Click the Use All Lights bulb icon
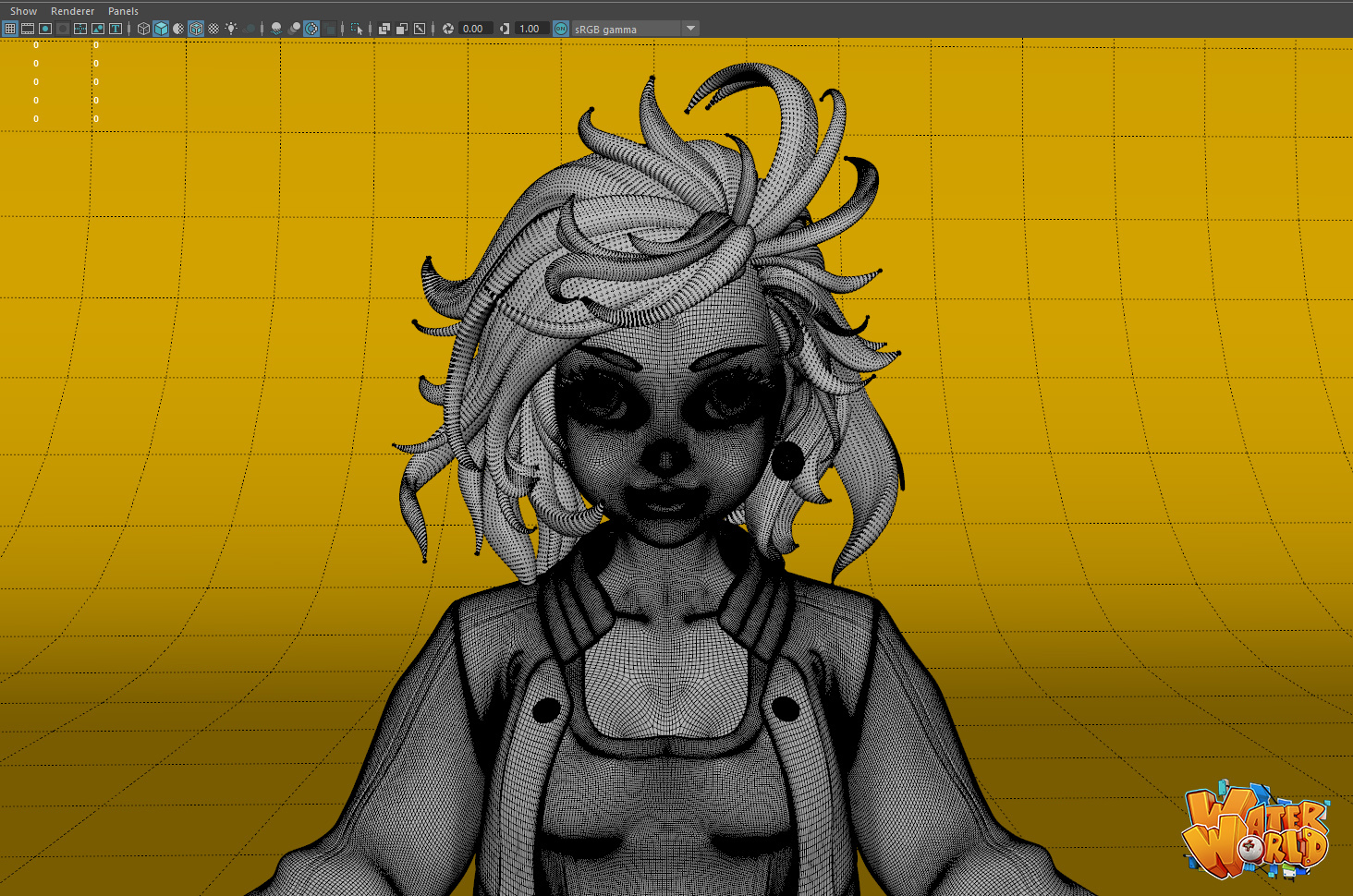This screenshot has width=1353, height=896. tap(231, 29)
